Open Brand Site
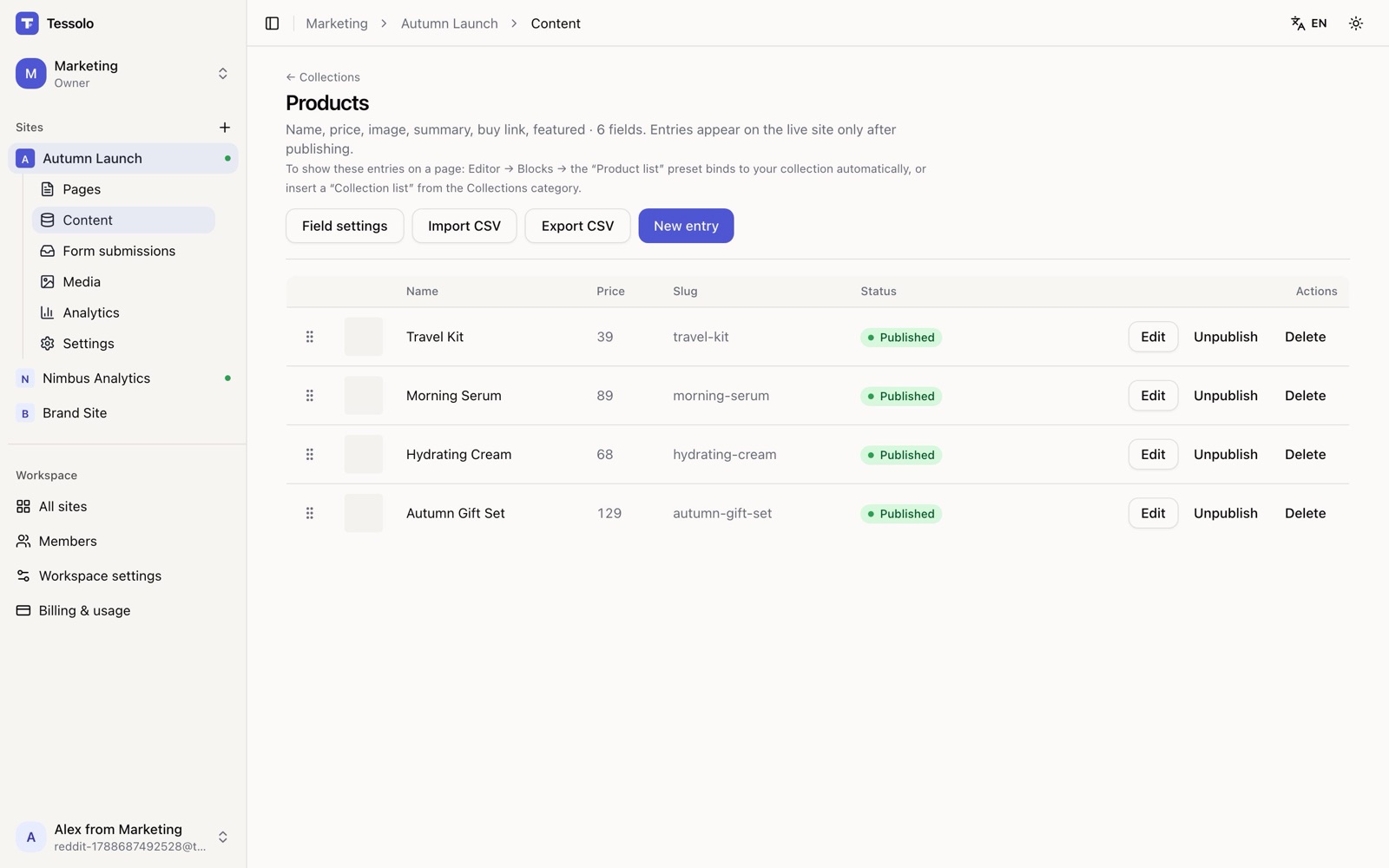This screenshot has height=868, width=1389. (123, 413)
